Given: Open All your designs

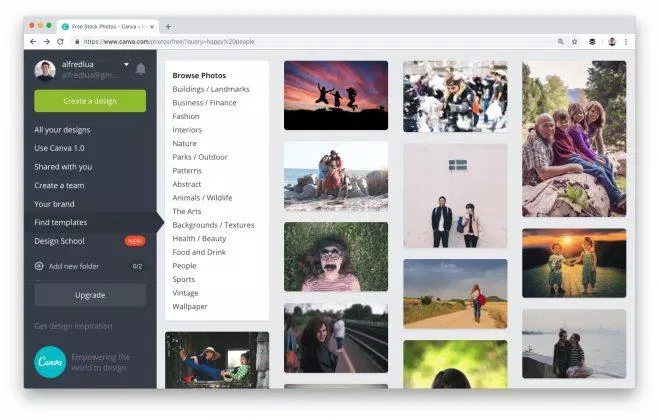Looking at the screenshot, I should [62, 130].
